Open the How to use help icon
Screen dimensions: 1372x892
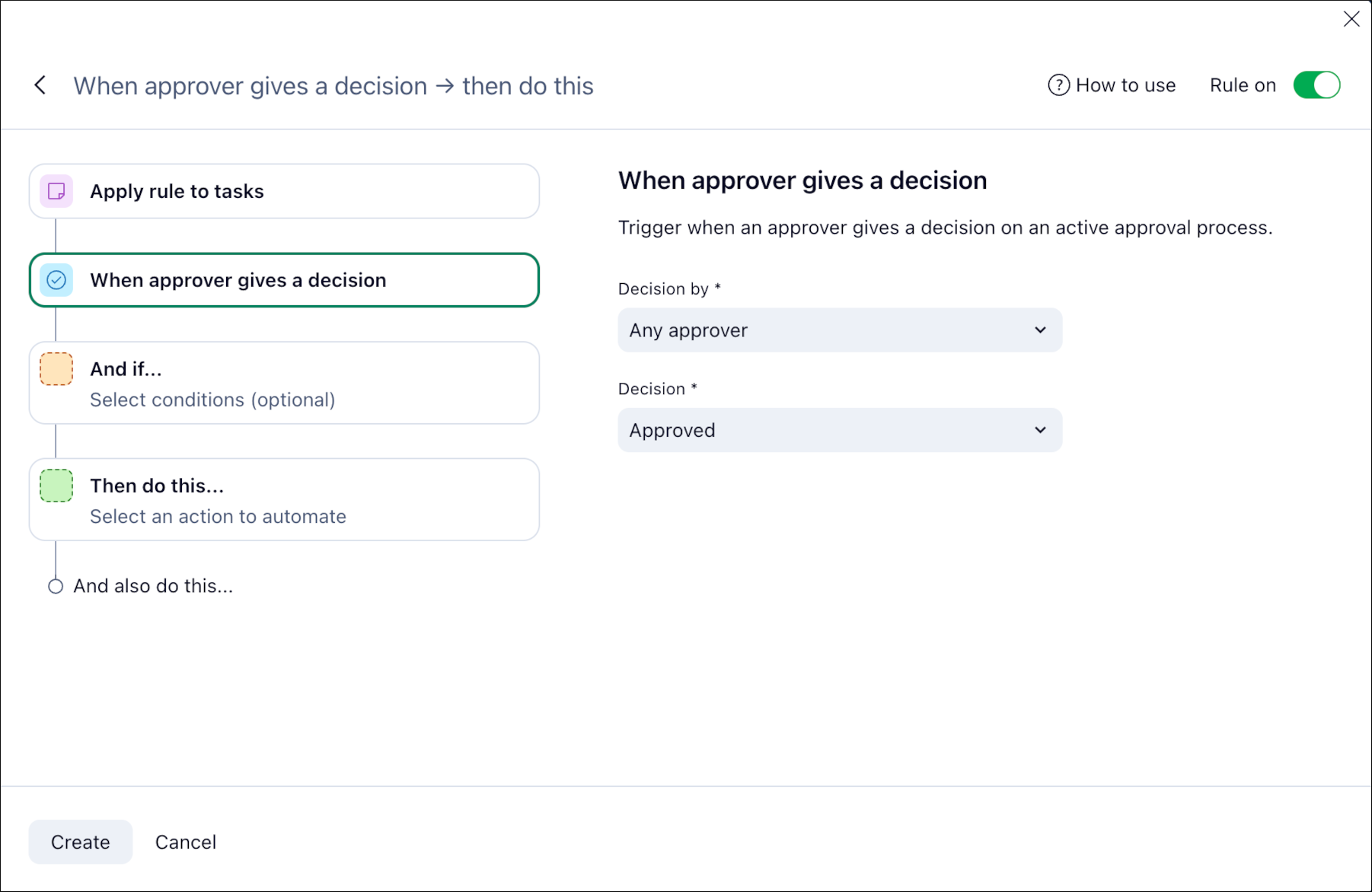pyautogui.click(x=1058, y=85)
